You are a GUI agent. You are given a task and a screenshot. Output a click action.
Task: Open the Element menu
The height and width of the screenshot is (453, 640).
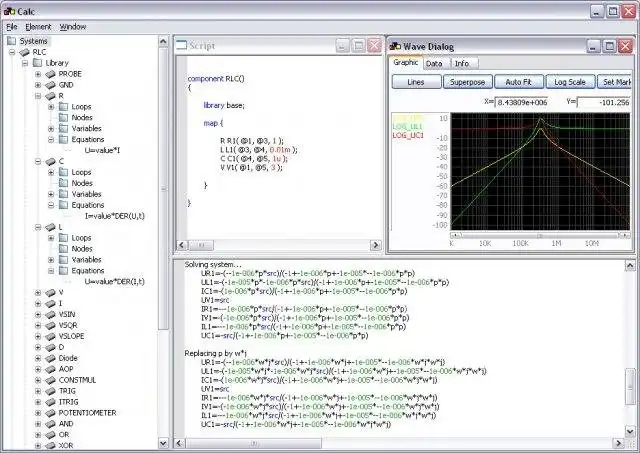point(38,26)
